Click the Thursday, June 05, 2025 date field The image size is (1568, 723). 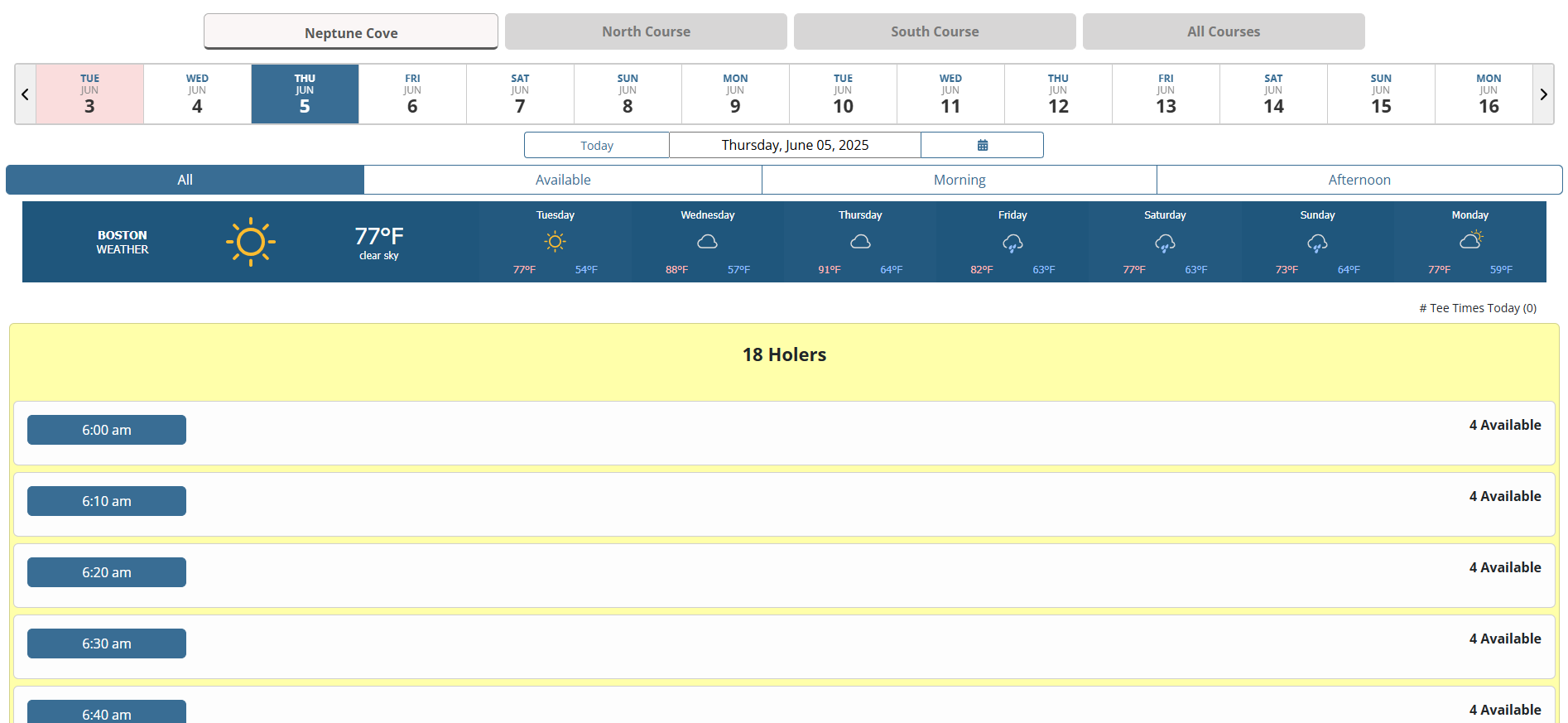pos(795,145)
